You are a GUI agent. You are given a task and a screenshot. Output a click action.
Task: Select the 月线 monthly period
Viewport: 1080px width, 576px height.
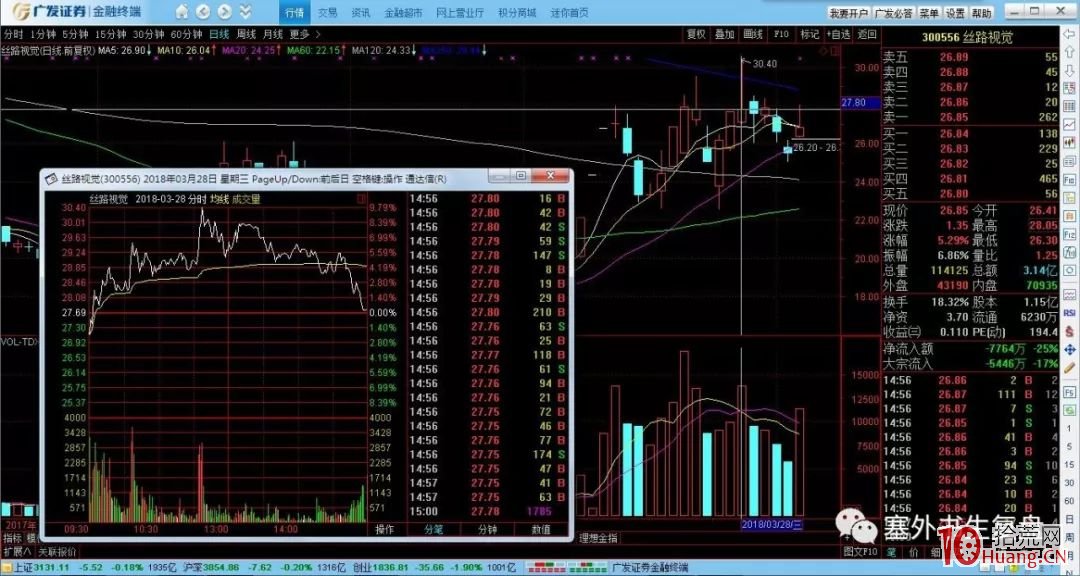273,34
